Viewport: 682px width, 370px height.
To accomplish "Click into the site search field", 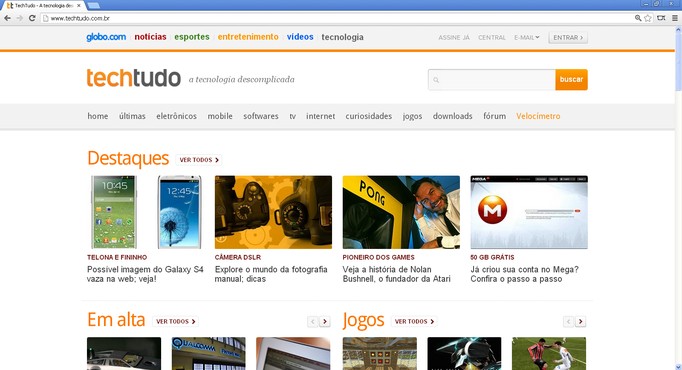I will [491, 80].
